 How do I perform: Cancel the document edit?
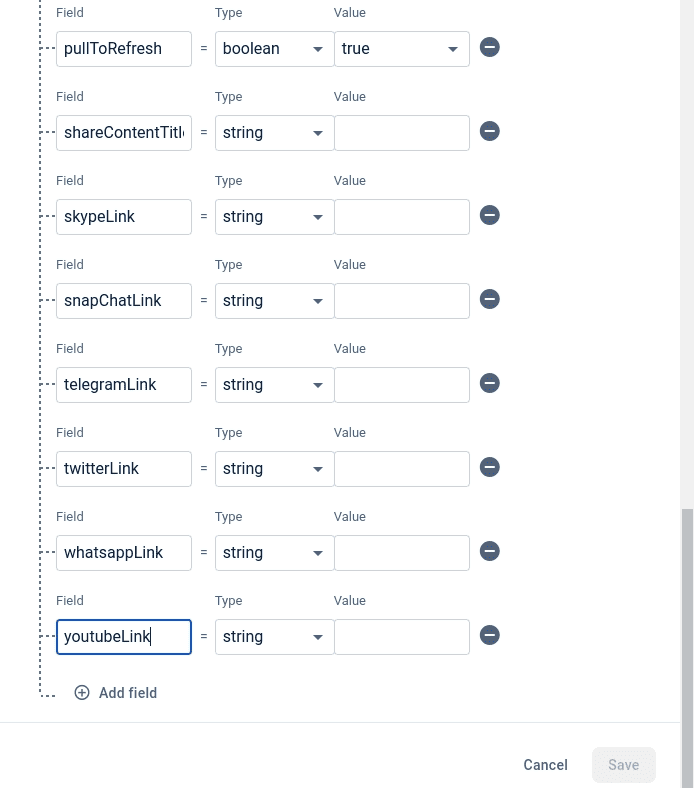coord(545,765)
